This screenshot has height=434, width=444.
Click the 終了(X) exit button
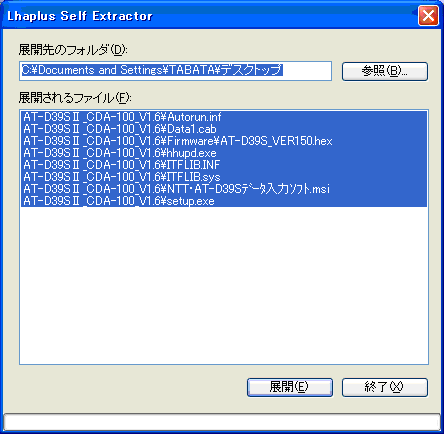click(x=385, y=387)
